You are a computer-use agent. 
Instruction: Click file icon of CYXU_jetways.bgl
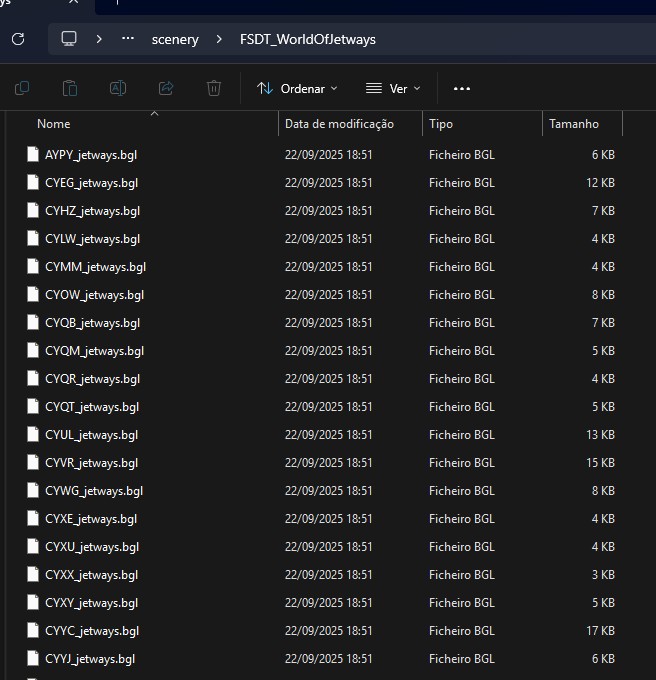coord(33,546)
